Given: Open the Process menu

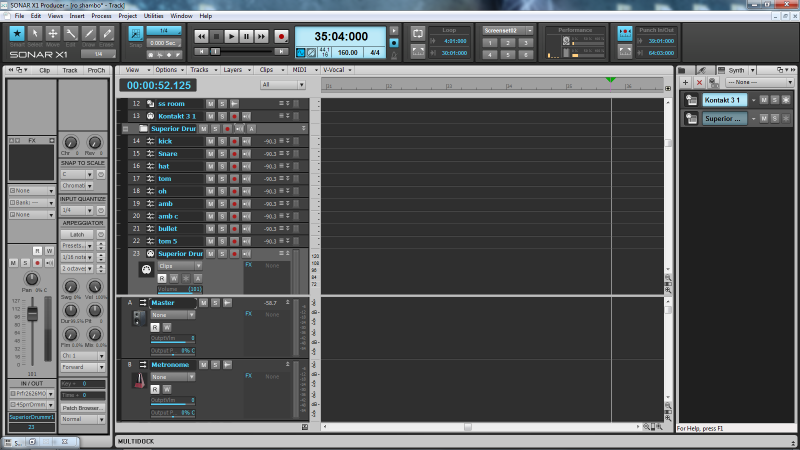Looking at the screenshot, I should tap(101, 16).
